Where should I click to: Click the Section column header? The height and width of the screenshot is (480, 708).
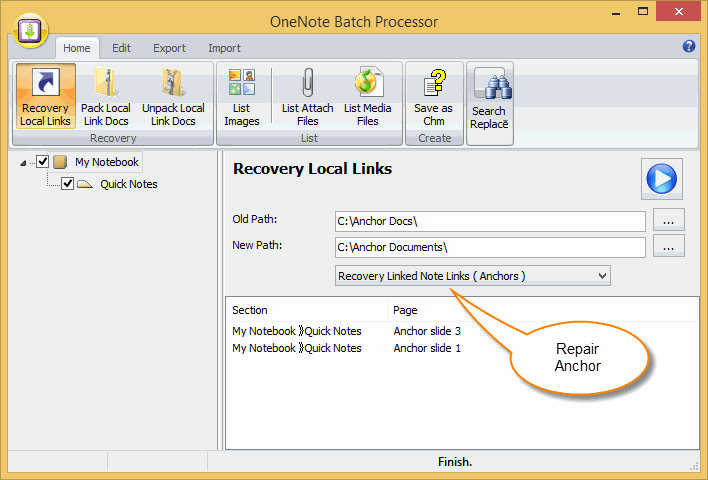[x=306, y=310]
